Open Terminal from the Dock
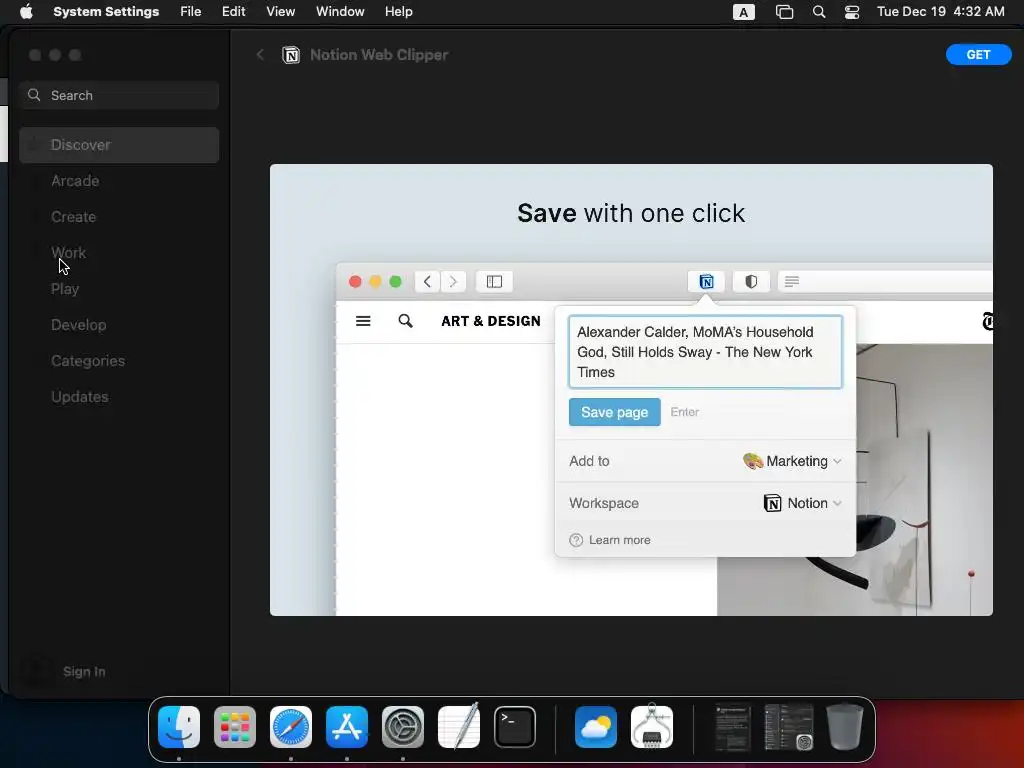Image resolution: width=1024 pixels, height=768 pixels. (x=515, y=727)
